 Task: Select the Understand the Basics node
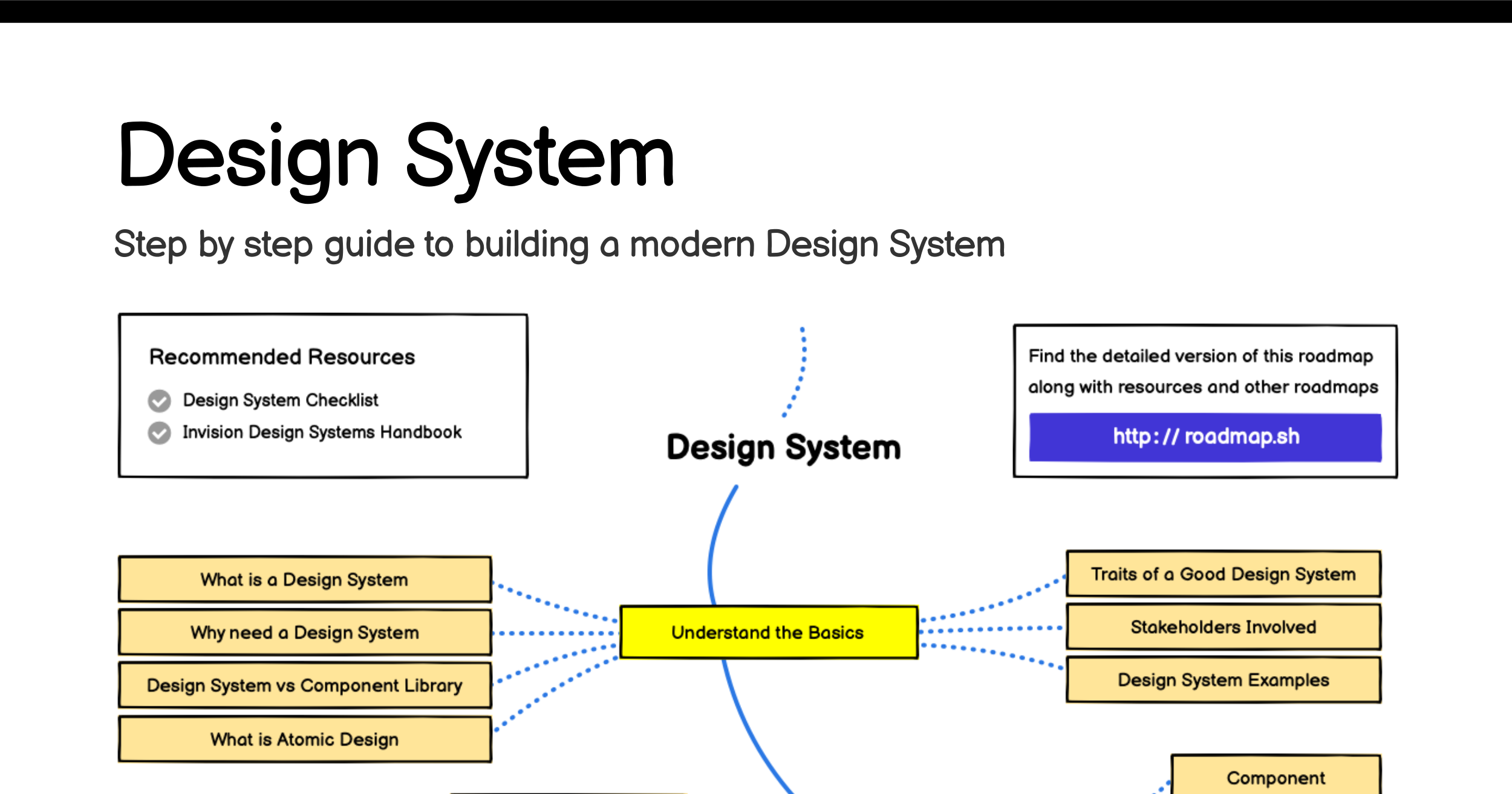point(769,632)
